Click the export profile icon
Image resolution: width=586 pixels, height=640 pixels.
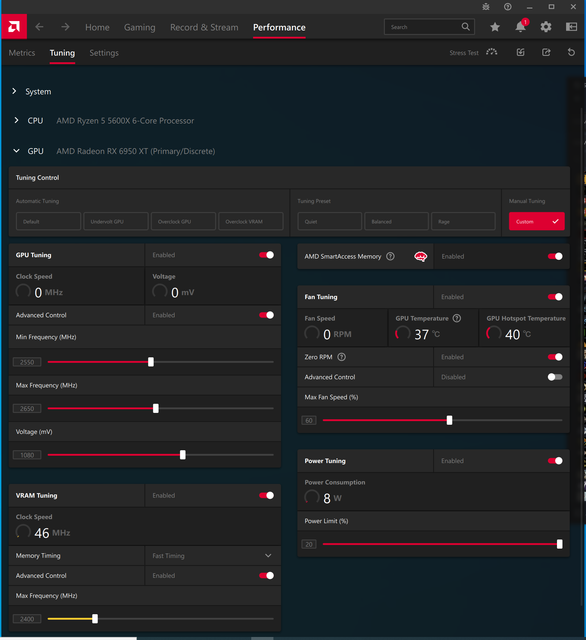[x=546, y=52]
